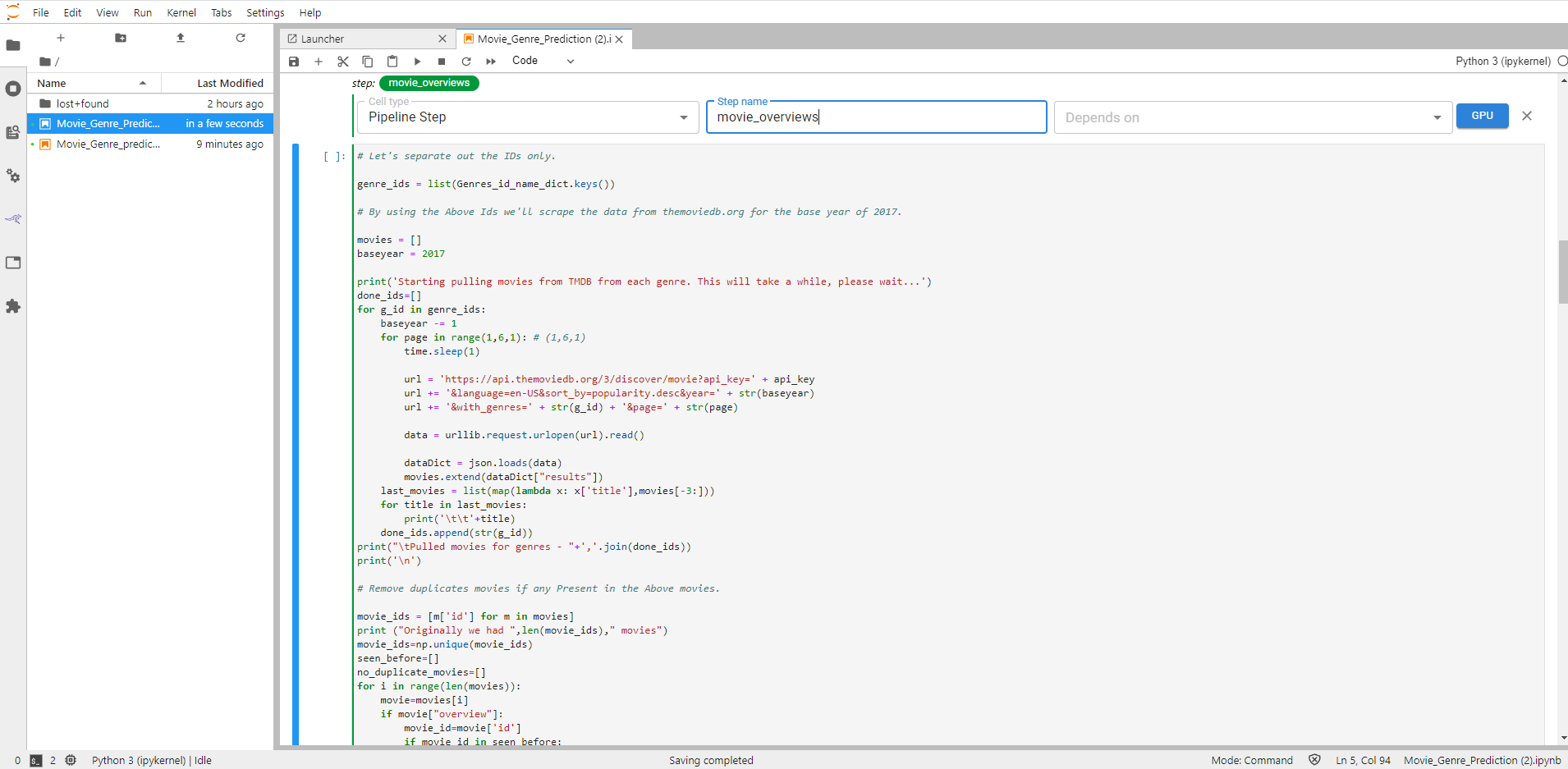Click the movie_overviews step tag

[x=429, y=83]
